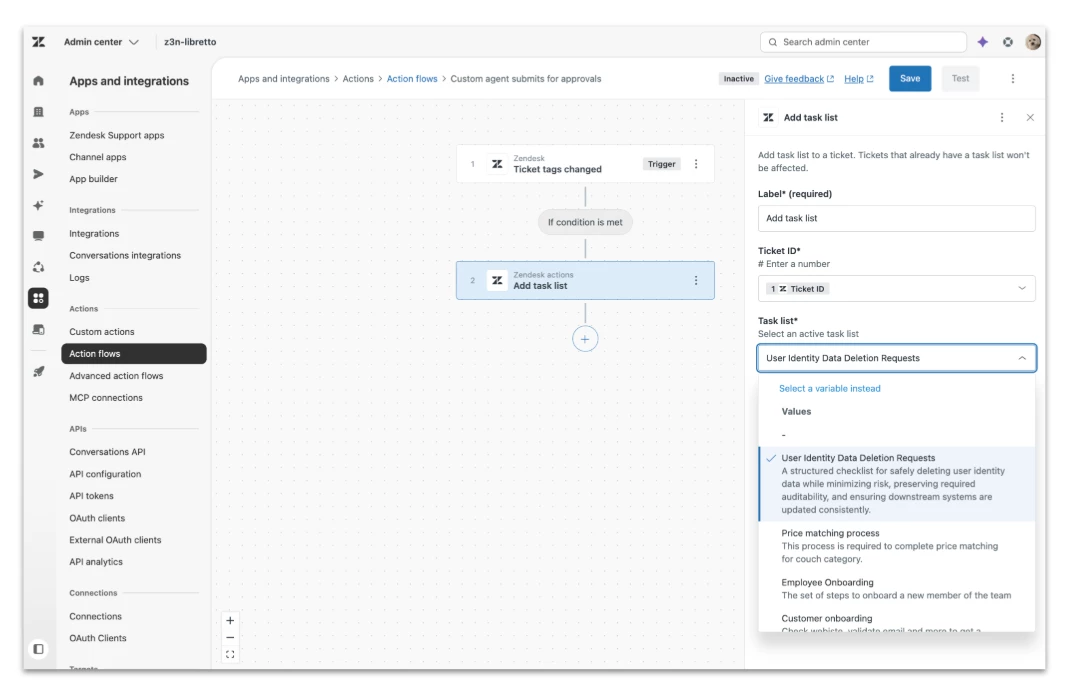Open kebab menu in Add task list panel
This screenshot has height=698, width=1072.
pyautogui.click(x=1002, y=118)
